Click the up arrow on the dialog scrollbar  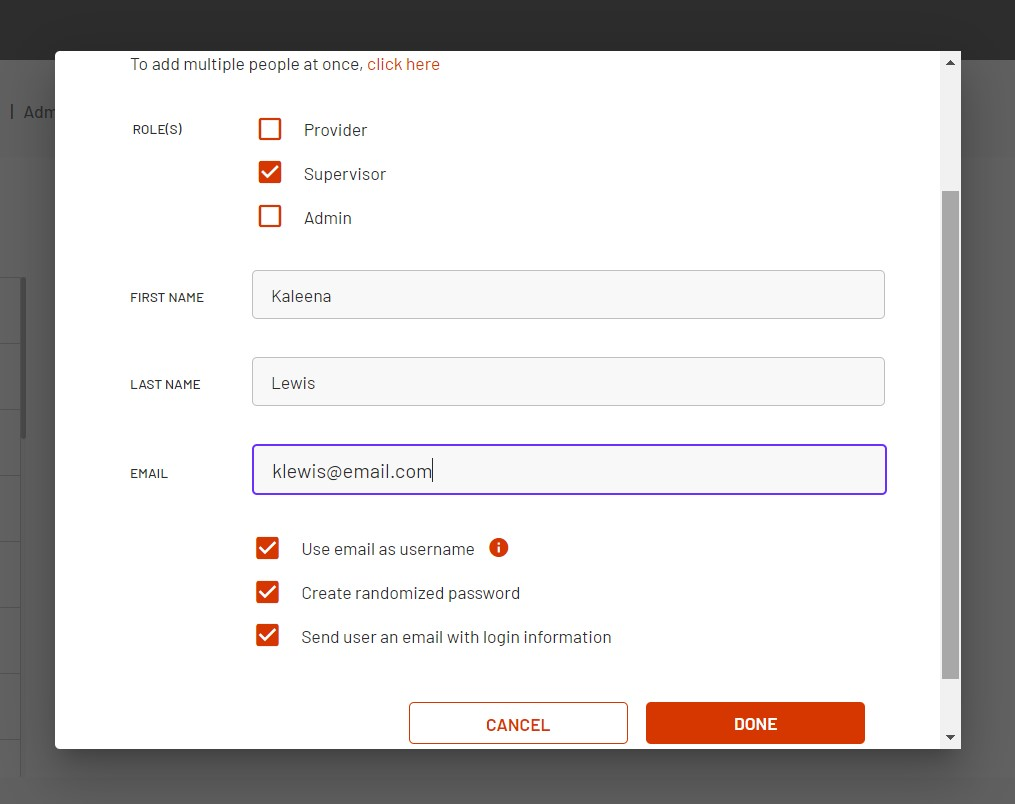[949, 61]
